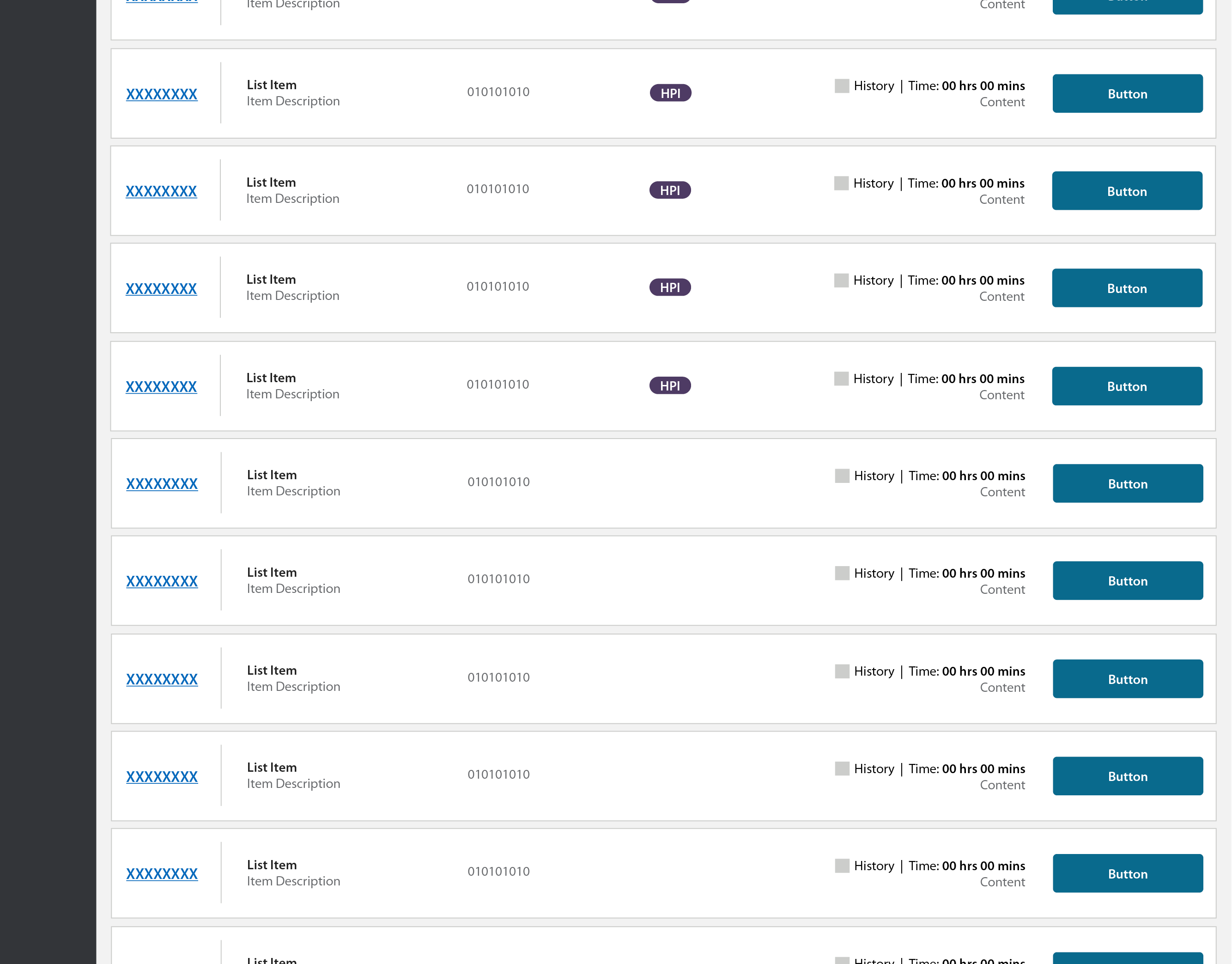The image size is (1232, 964).
Task: Toggle History square in the third complete row
Action: click(841, 281)
